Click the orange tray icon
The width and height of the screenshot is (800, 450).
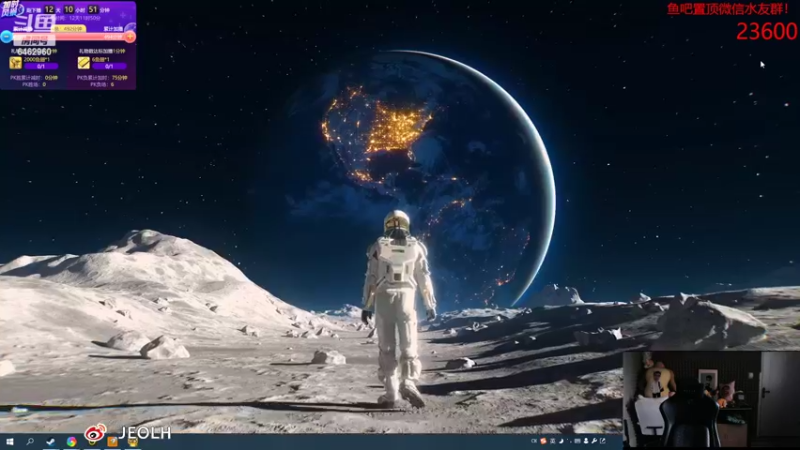click(543, 441)
